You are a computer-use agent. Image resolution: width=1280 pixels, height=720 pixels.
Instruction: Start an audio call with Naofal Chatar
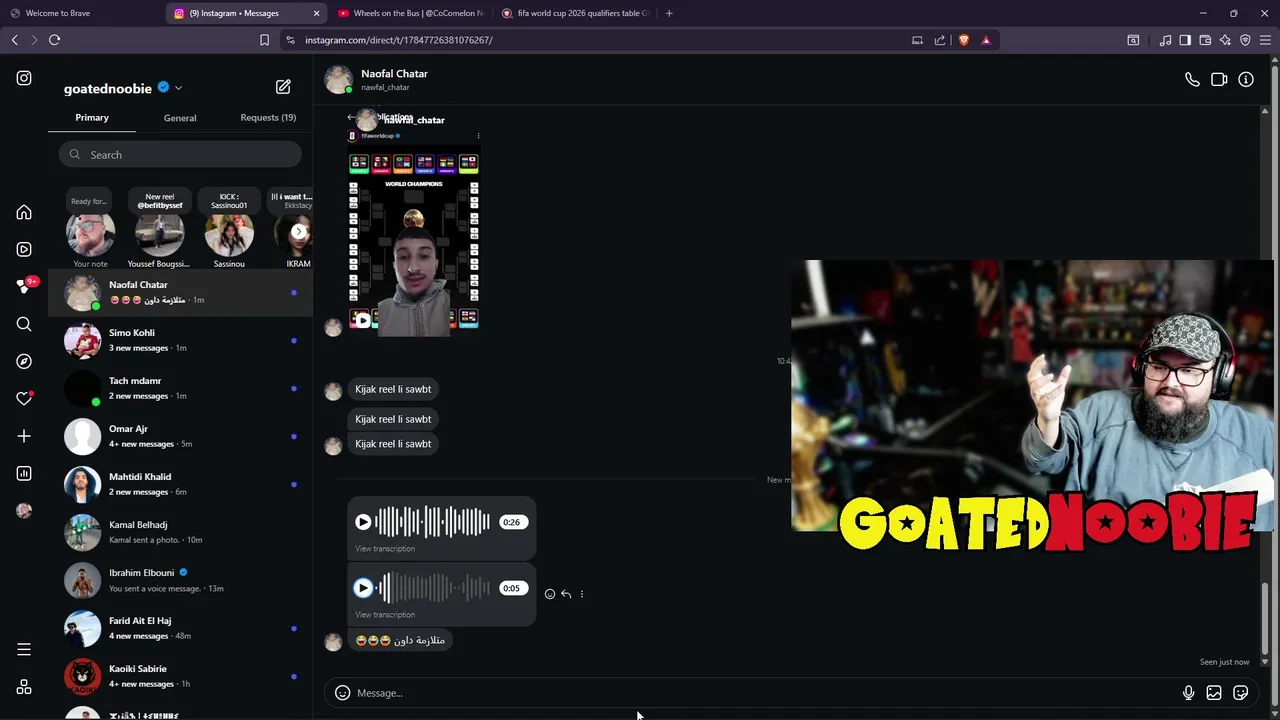tap(1192, 80)
